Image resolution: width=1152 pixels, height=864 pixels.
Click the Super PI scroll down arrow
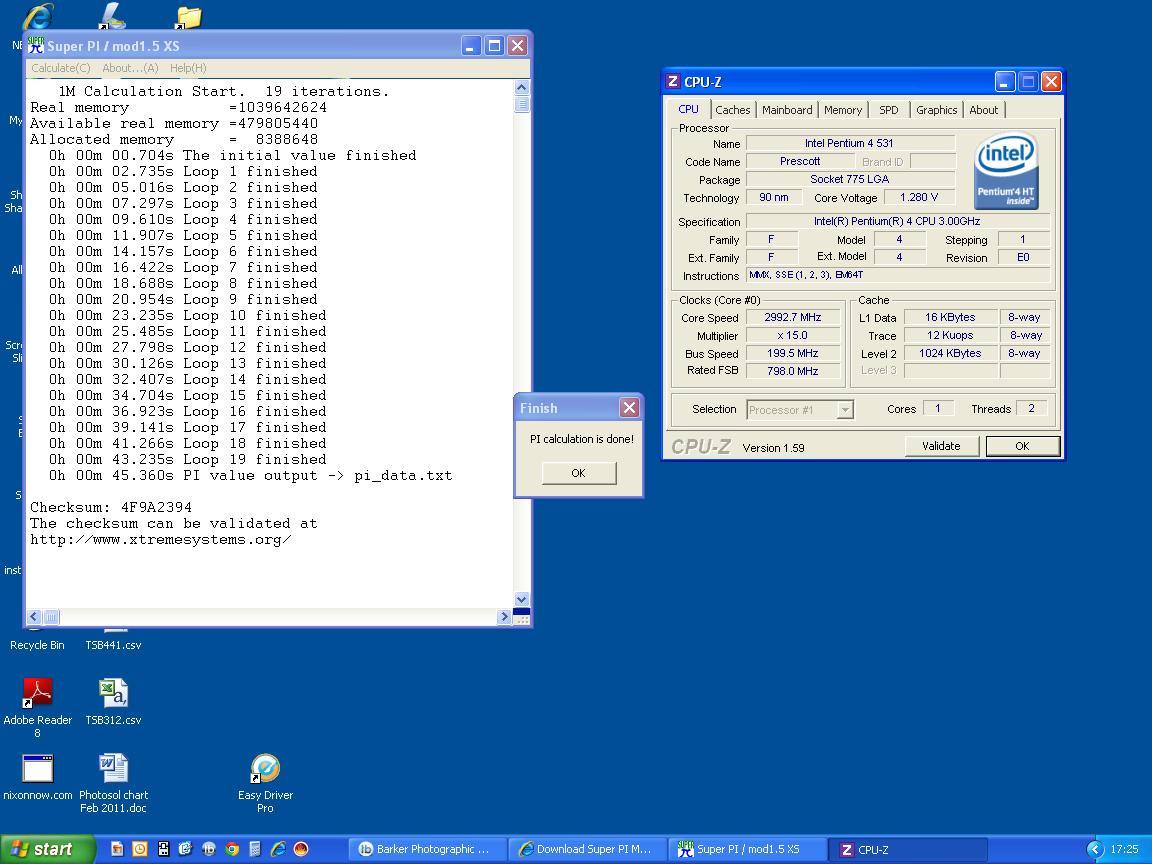(x=522, y=600)
